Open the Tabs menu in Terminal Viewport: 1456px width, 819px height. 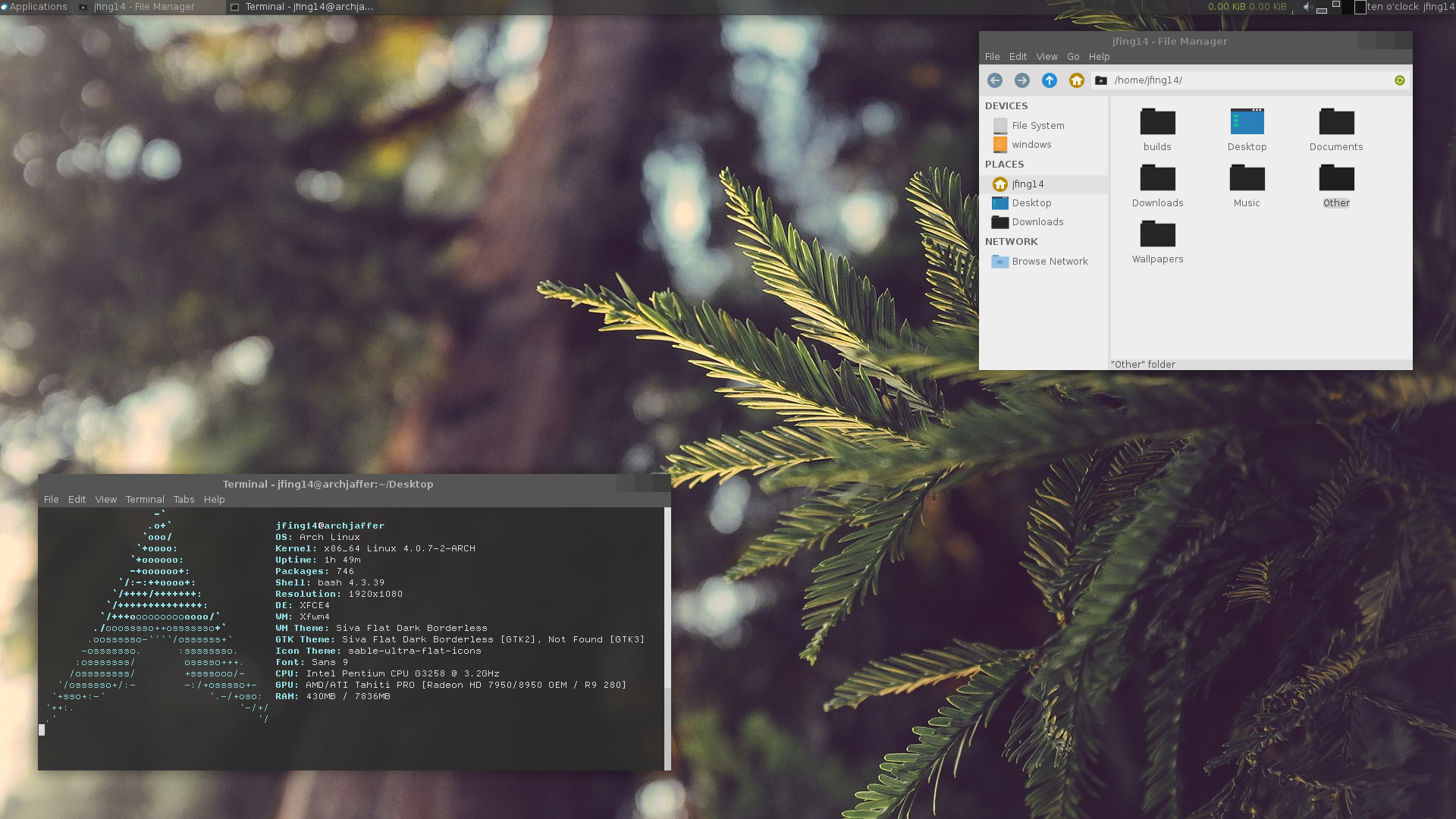(x=184, y=500)
